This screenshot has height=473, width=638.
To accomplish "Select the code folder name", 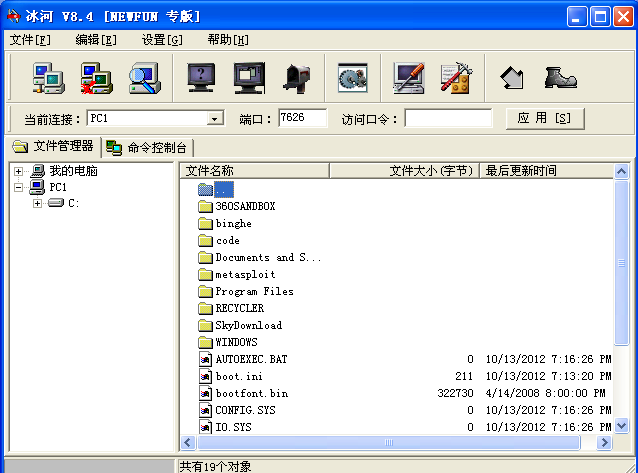I will click(x=227, y=241).
